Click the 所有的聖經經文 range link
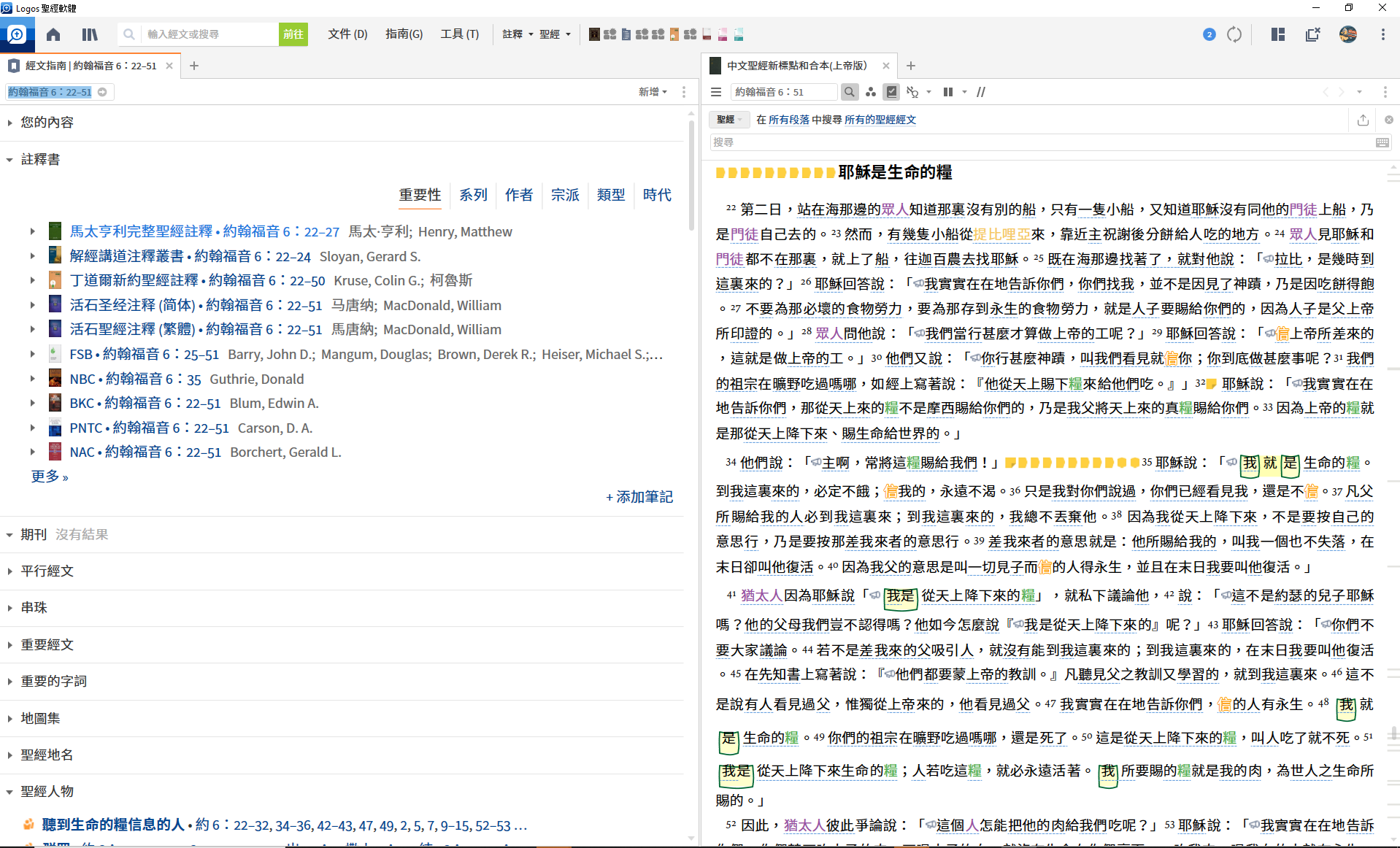The image size is (1400, 848). (x=880, y=120)
